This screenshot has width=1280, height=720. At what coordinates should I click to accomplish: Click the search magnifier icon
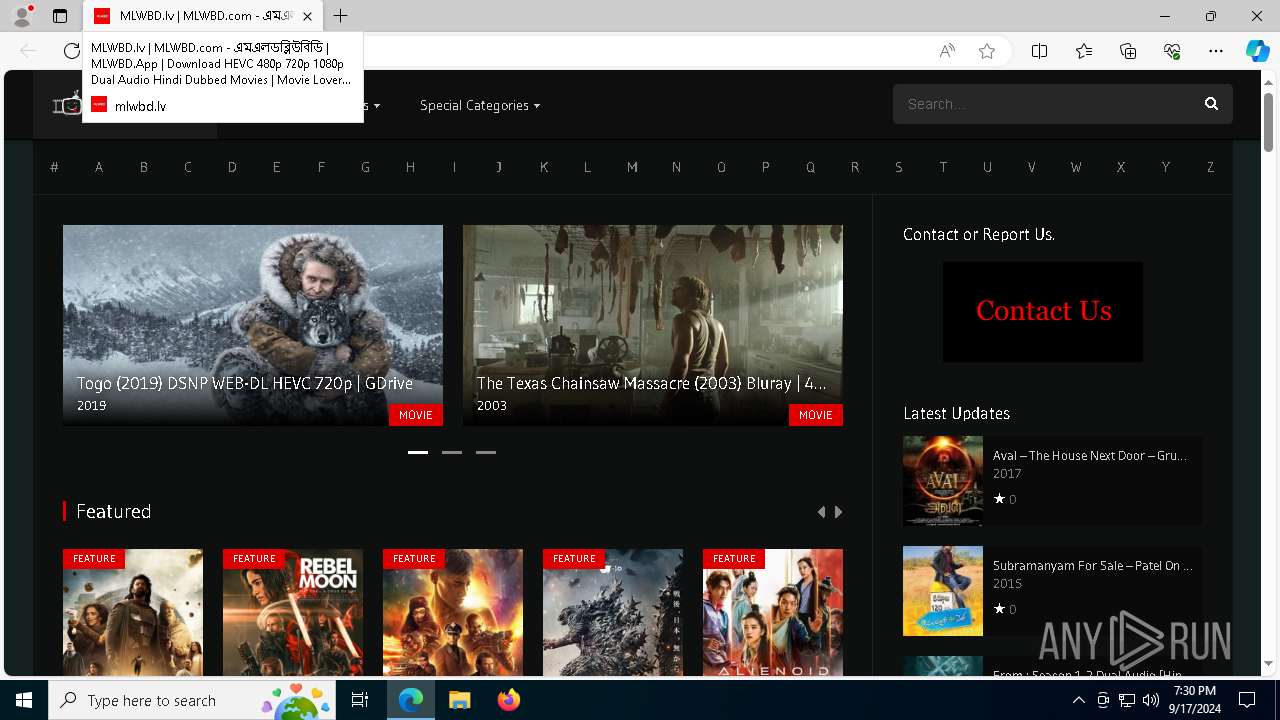coord(1211,104)
